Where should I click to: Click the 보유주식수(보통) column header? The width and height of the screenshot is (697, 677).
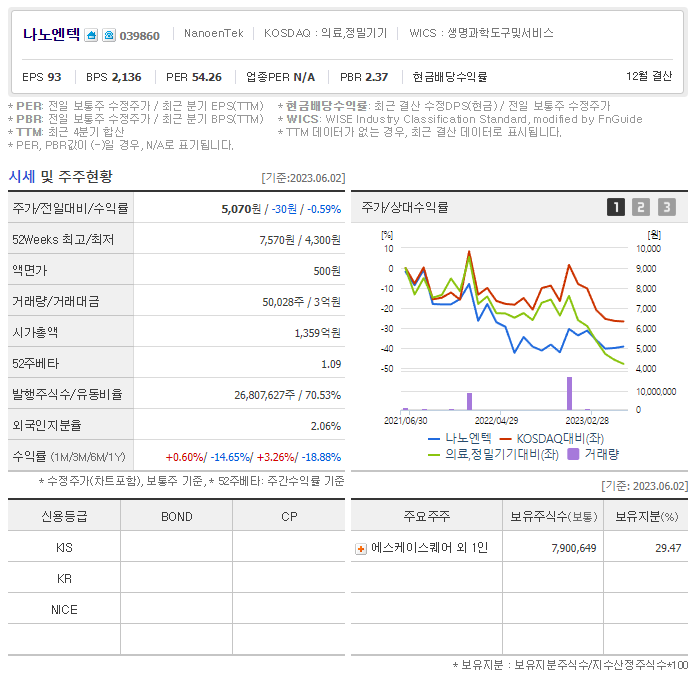coord(553,516)
